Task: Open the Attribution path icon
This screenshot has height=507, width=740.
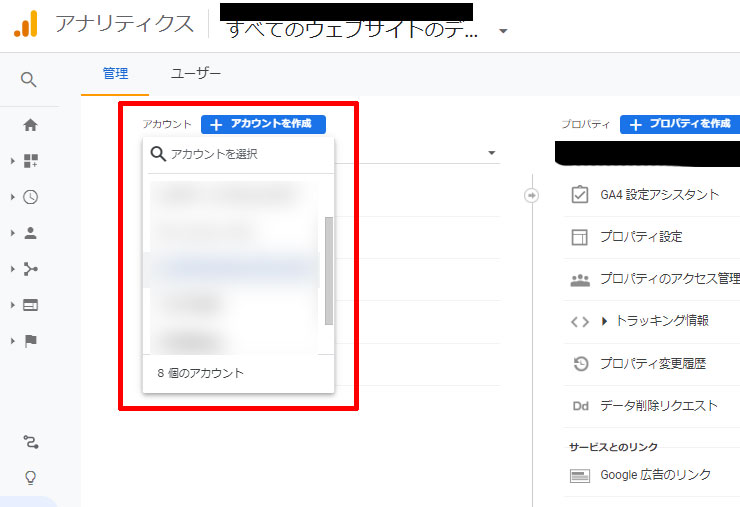Action: point(31,442)
